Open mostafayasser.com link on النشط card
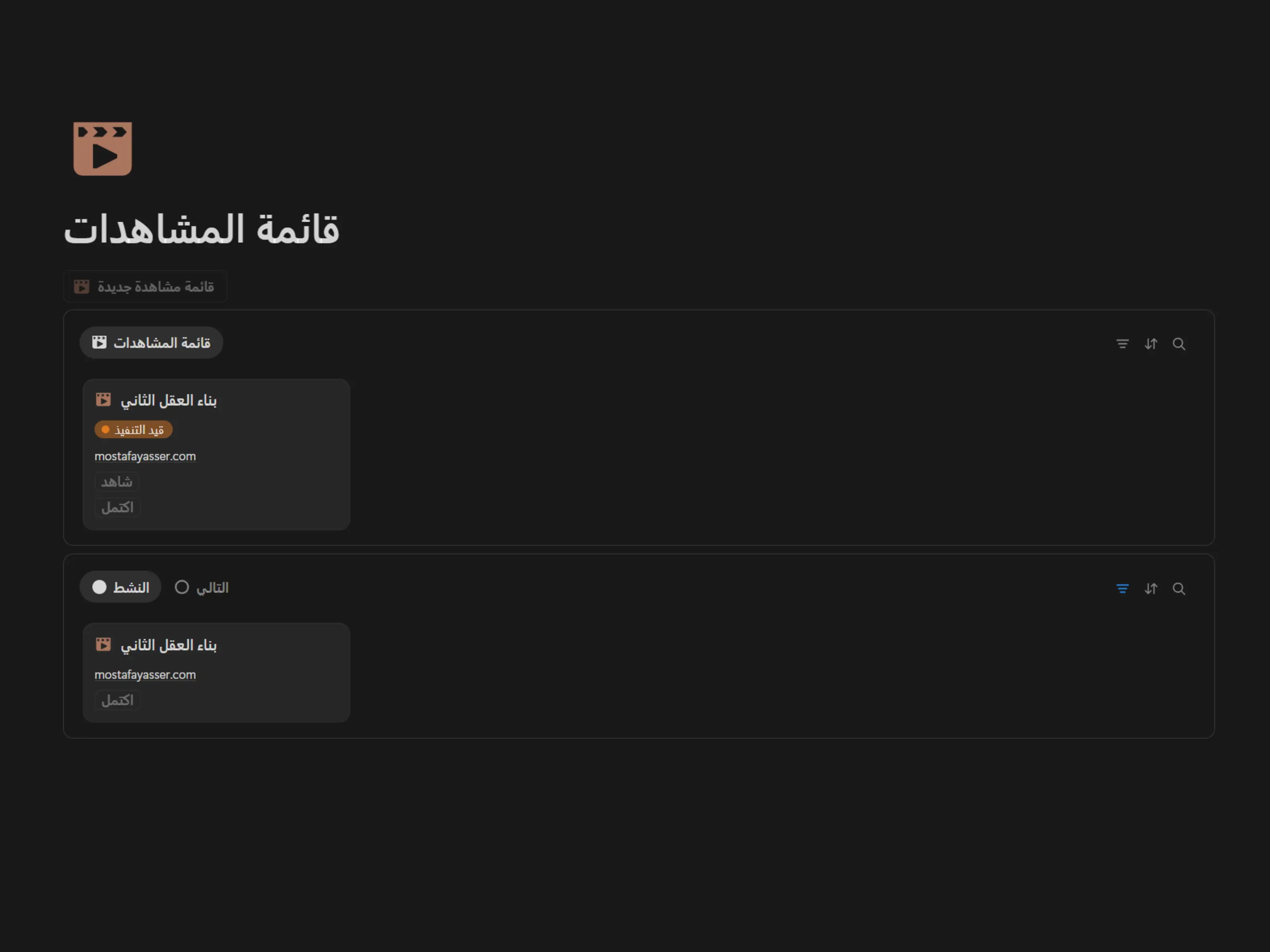This screenshot has height=952, width=1270. coord(145,674)
